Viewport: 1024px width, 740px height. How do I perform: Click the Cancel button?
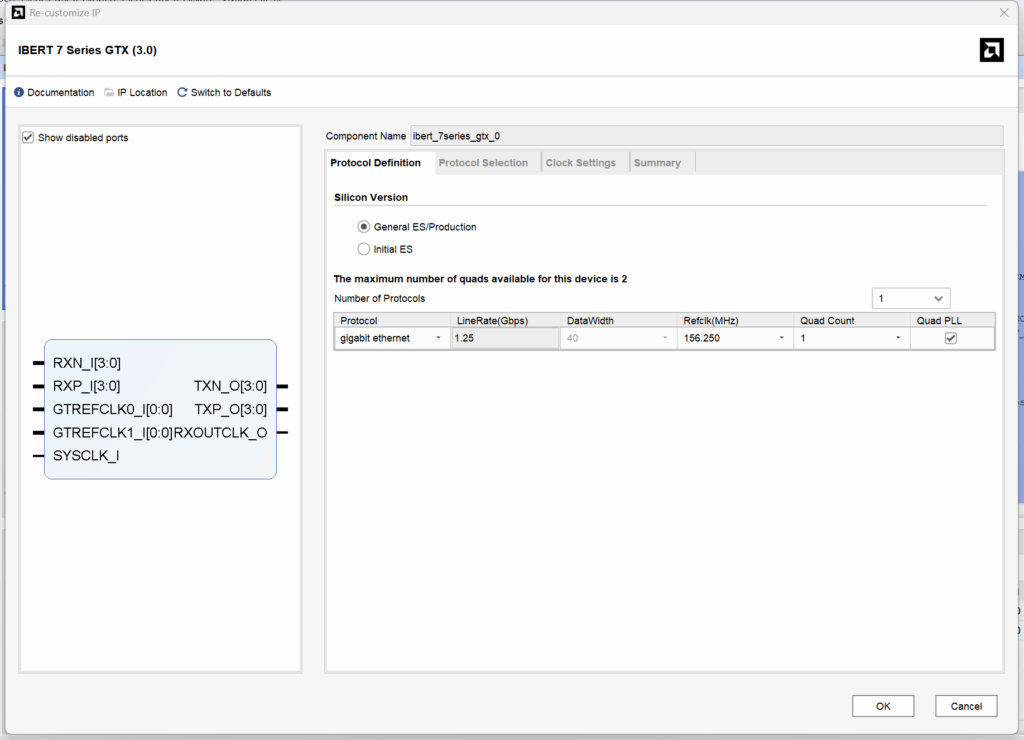(966, 706)
